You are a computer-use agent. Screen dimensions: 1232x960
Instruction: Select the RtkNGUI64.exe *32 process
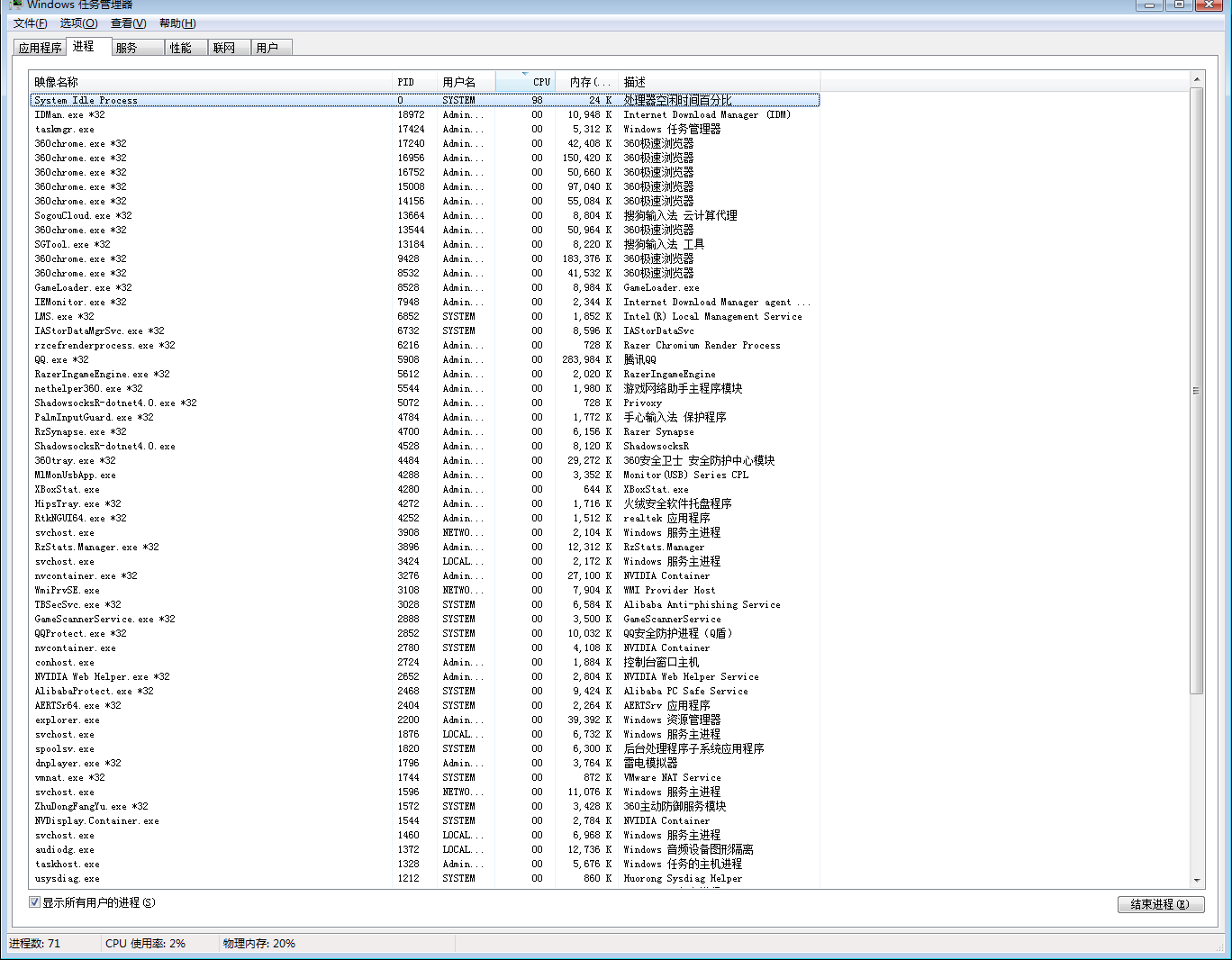[425, 518]
